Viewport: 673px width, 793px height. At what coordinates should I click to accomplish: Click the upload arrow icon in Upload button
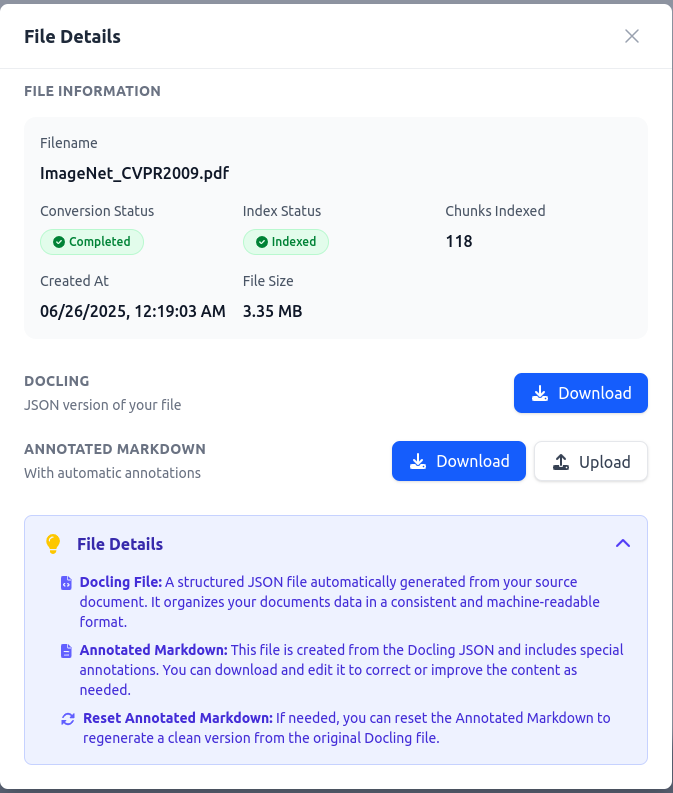561,462
